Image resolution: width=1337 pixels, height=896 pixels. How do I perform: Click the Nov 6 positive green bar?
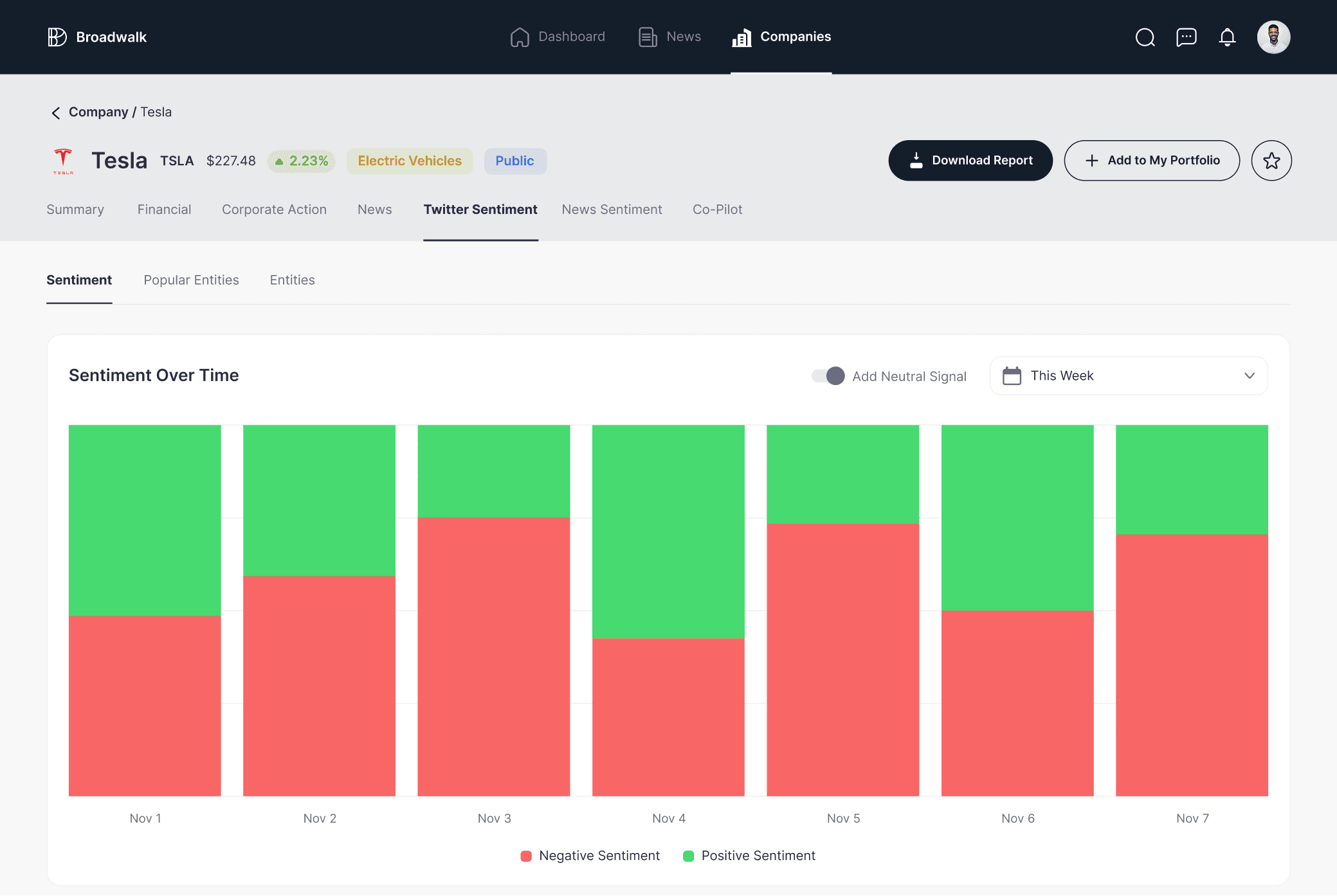(x=1017, y=517)
